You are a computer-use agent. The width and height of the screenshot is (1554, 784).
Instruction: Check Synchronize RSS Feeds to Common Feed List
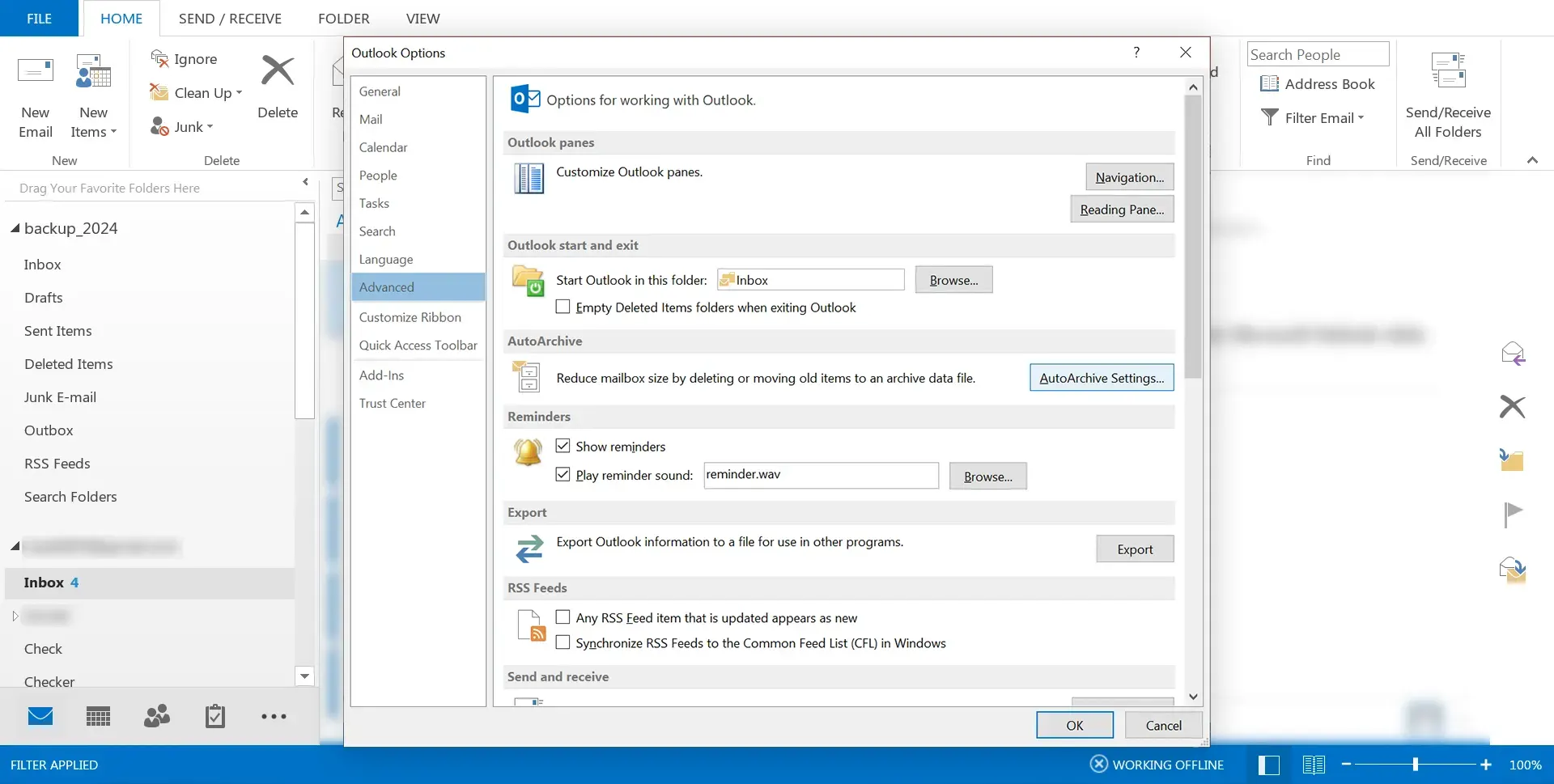563,642
